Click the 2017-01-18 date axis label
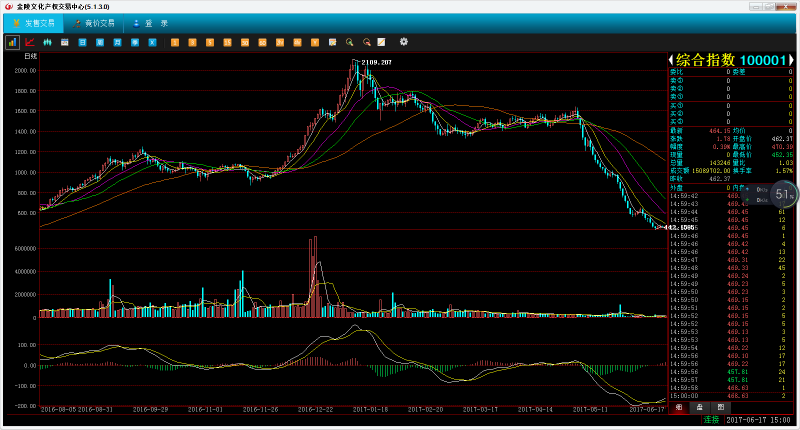Image resolution: width=800 pixels, height=430 pixels. coord(370,410)
